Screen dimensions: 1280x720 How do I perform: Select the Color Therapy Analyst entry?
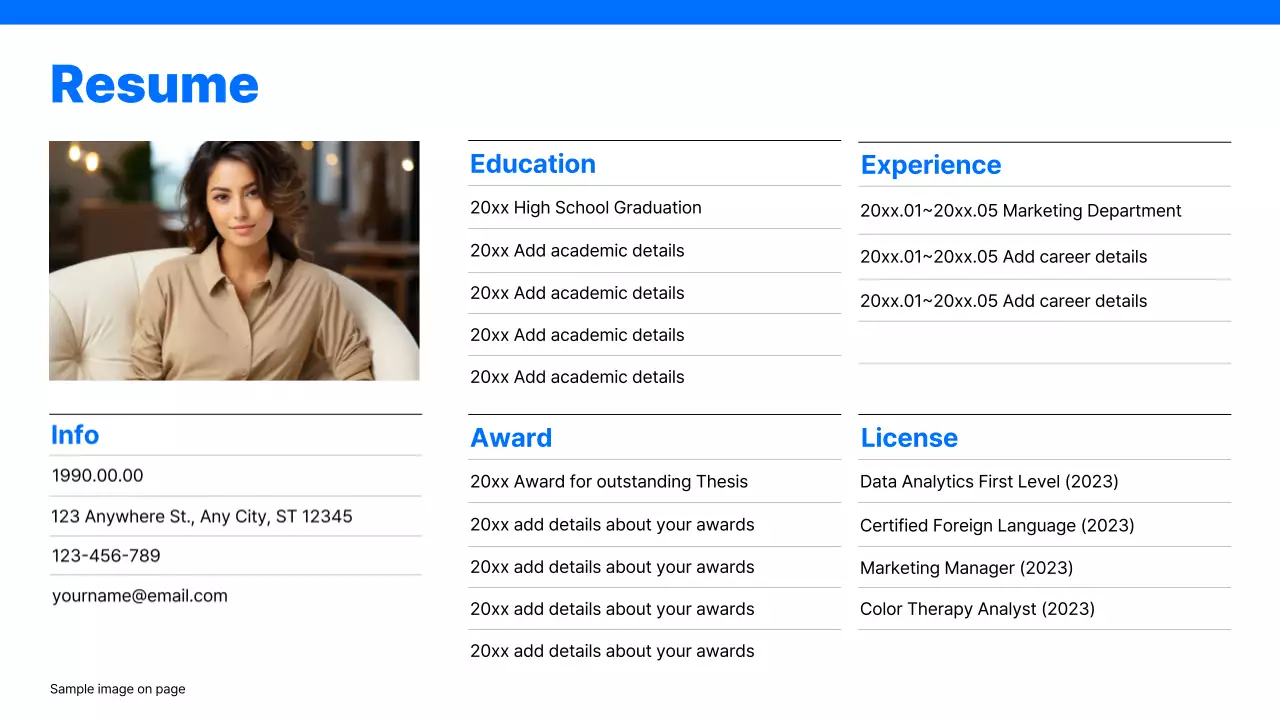point(977,608)
